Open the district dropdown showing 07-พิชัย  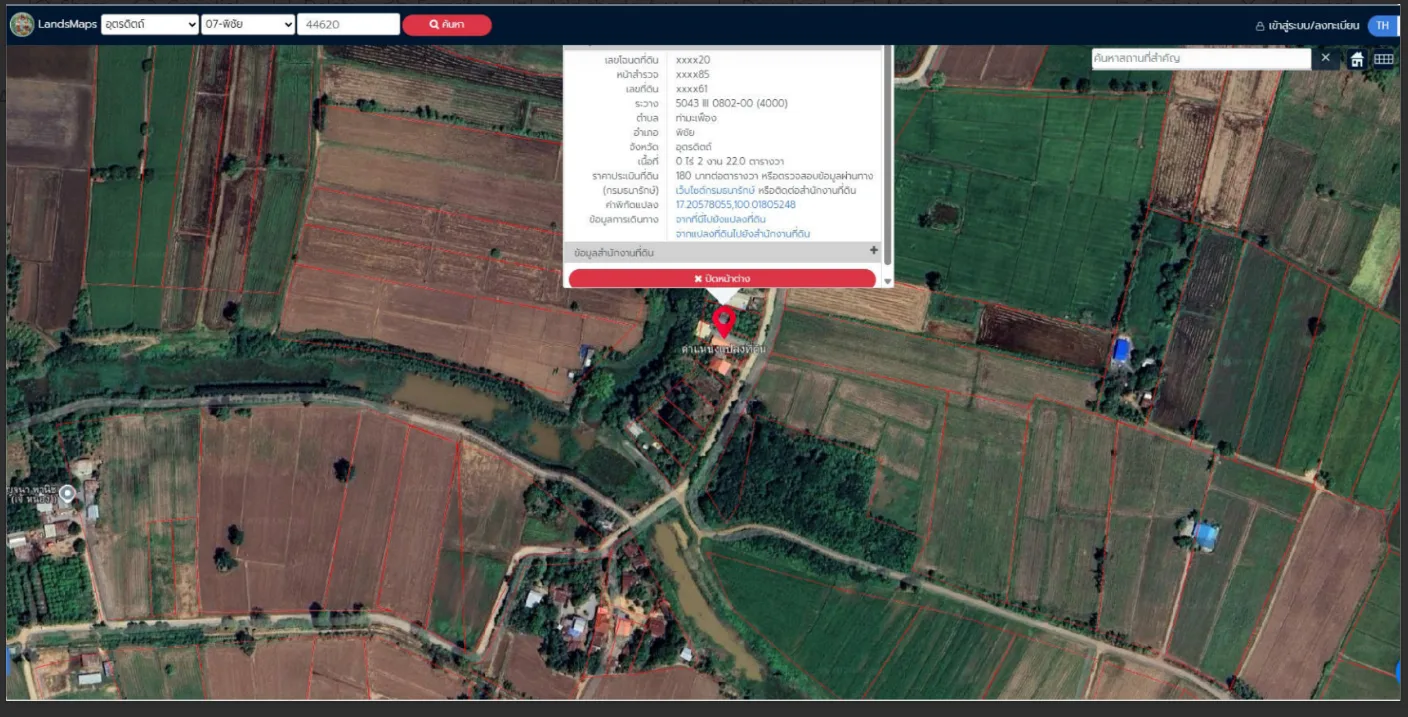pos(248,24)
